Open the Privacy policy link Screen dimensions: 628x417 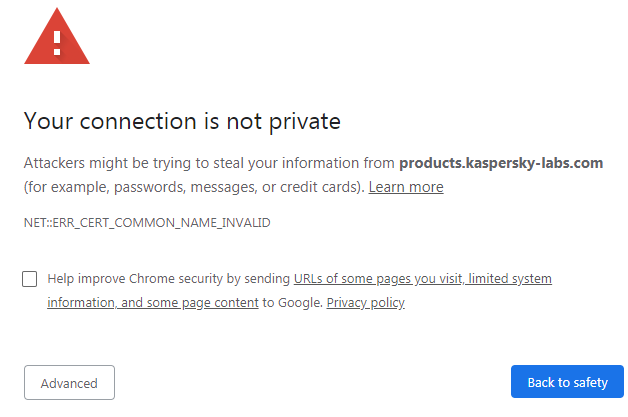pyautogui.click(x=366, y=303)
